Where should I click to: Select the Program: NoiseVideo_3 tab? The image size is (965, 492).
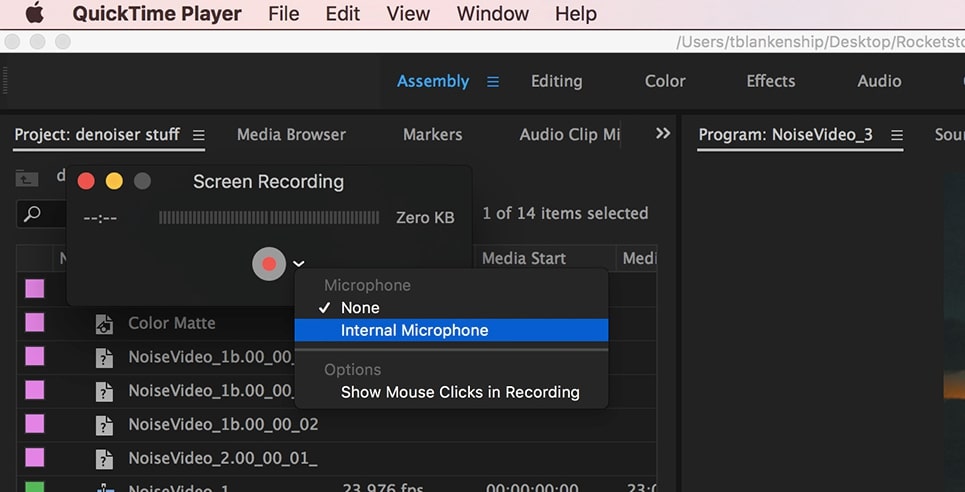point(785,135)
